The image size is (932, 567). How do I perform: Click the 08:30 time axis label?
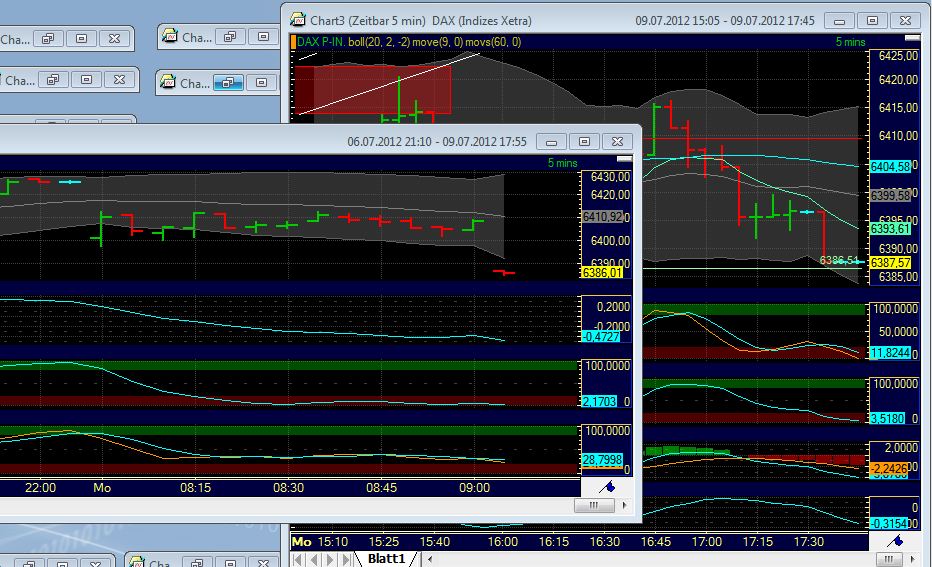(x=288, y=488)
